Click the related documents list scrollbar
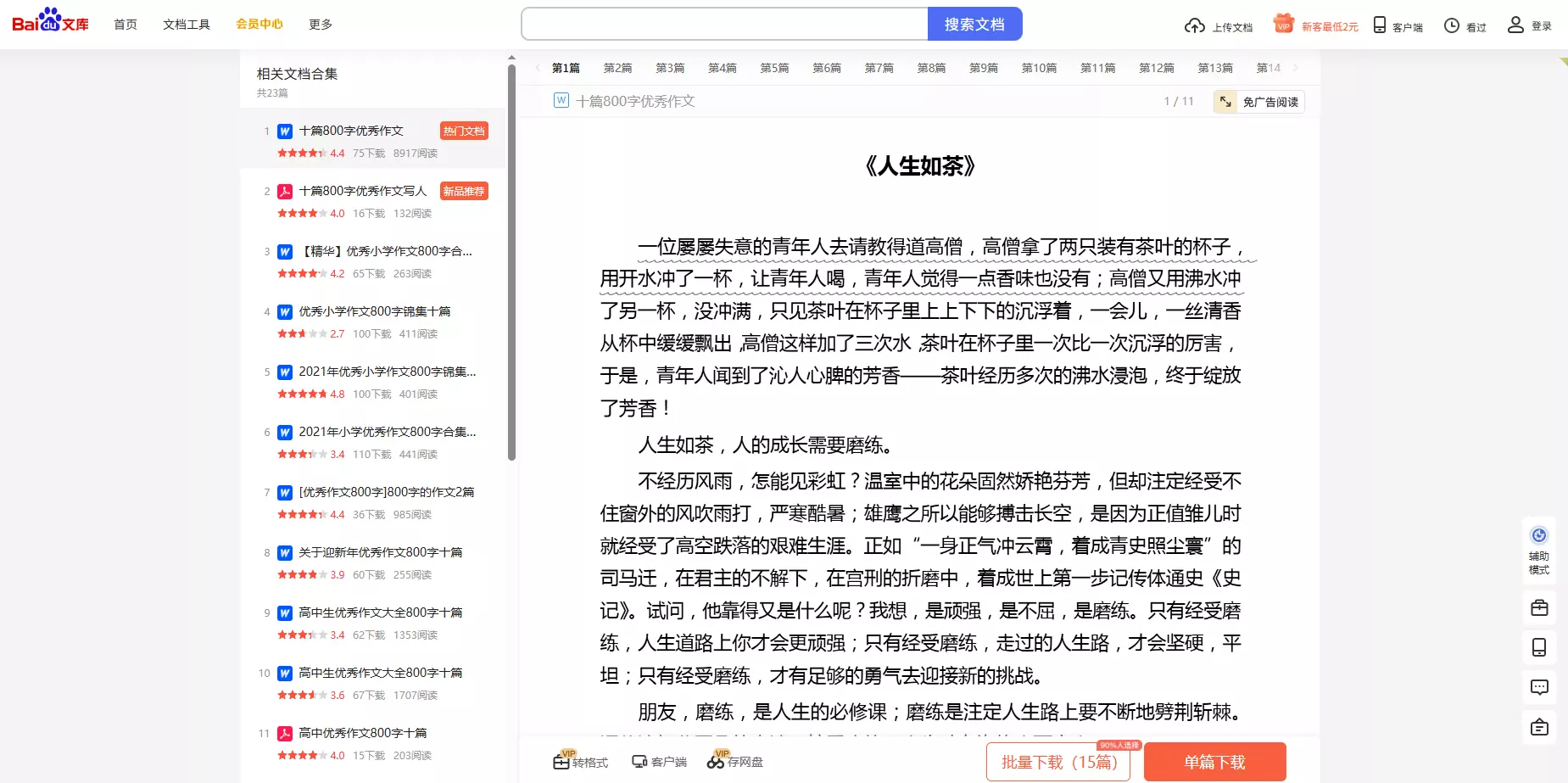1568x783 pixels. (511, 263)
